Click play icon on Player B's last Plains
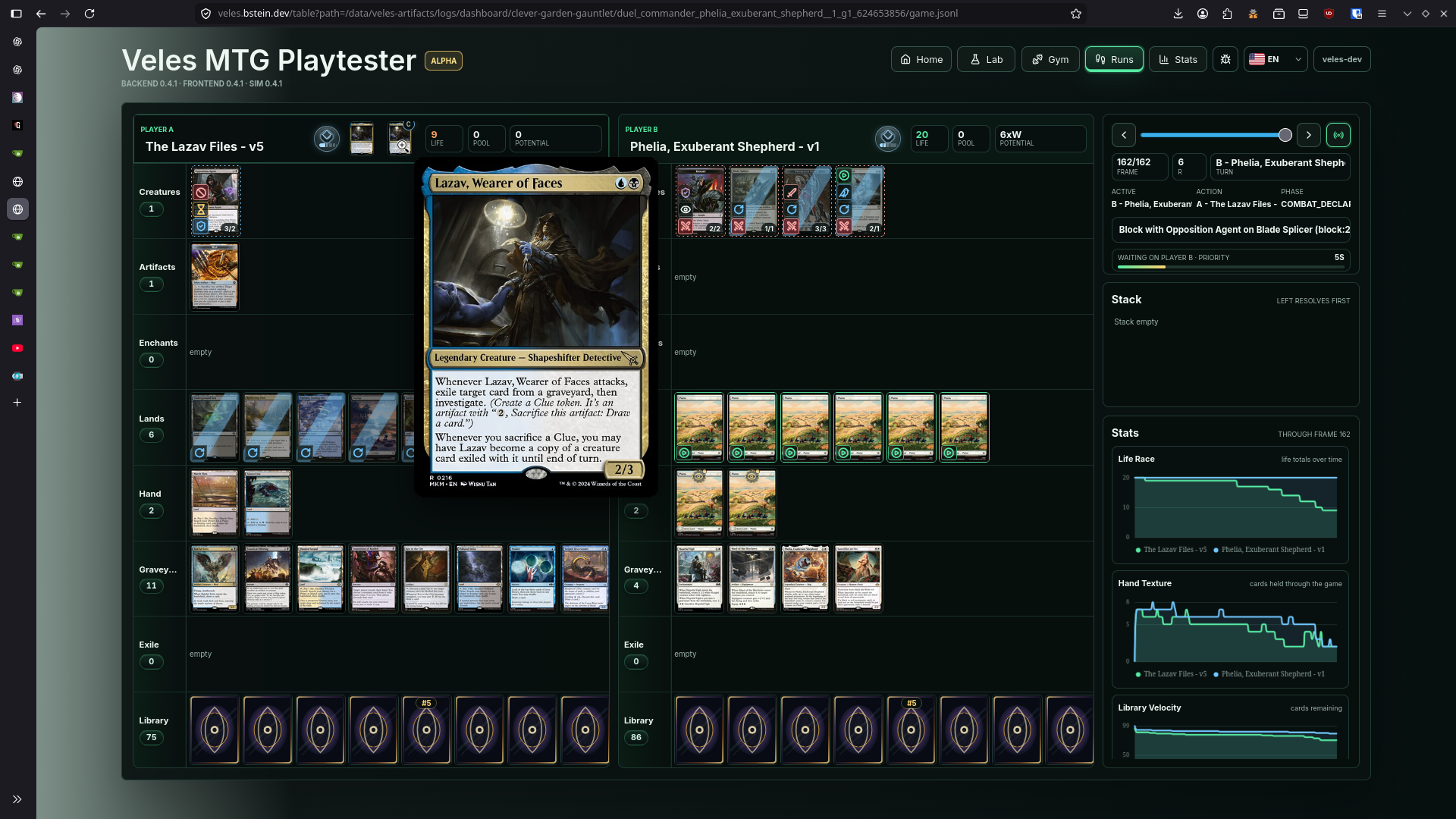 point(949,453)
